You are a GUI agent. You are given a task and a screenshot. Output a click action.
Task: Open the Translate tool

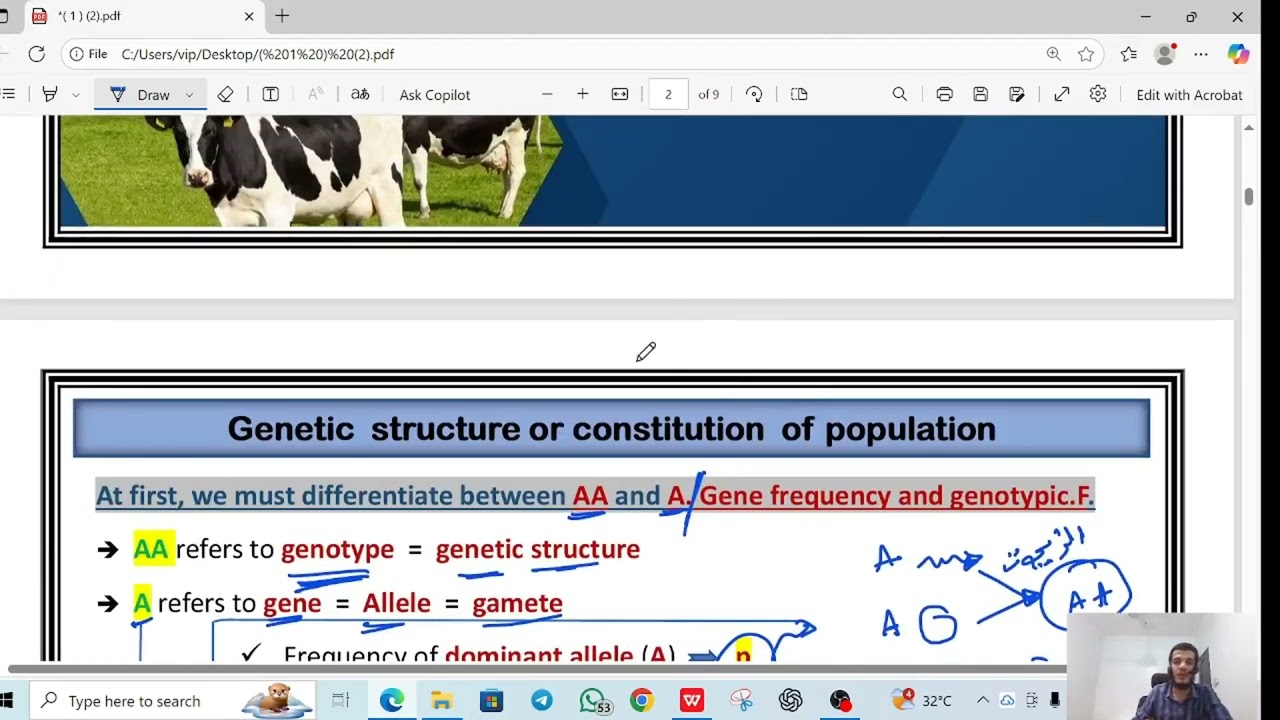[360, 94]
